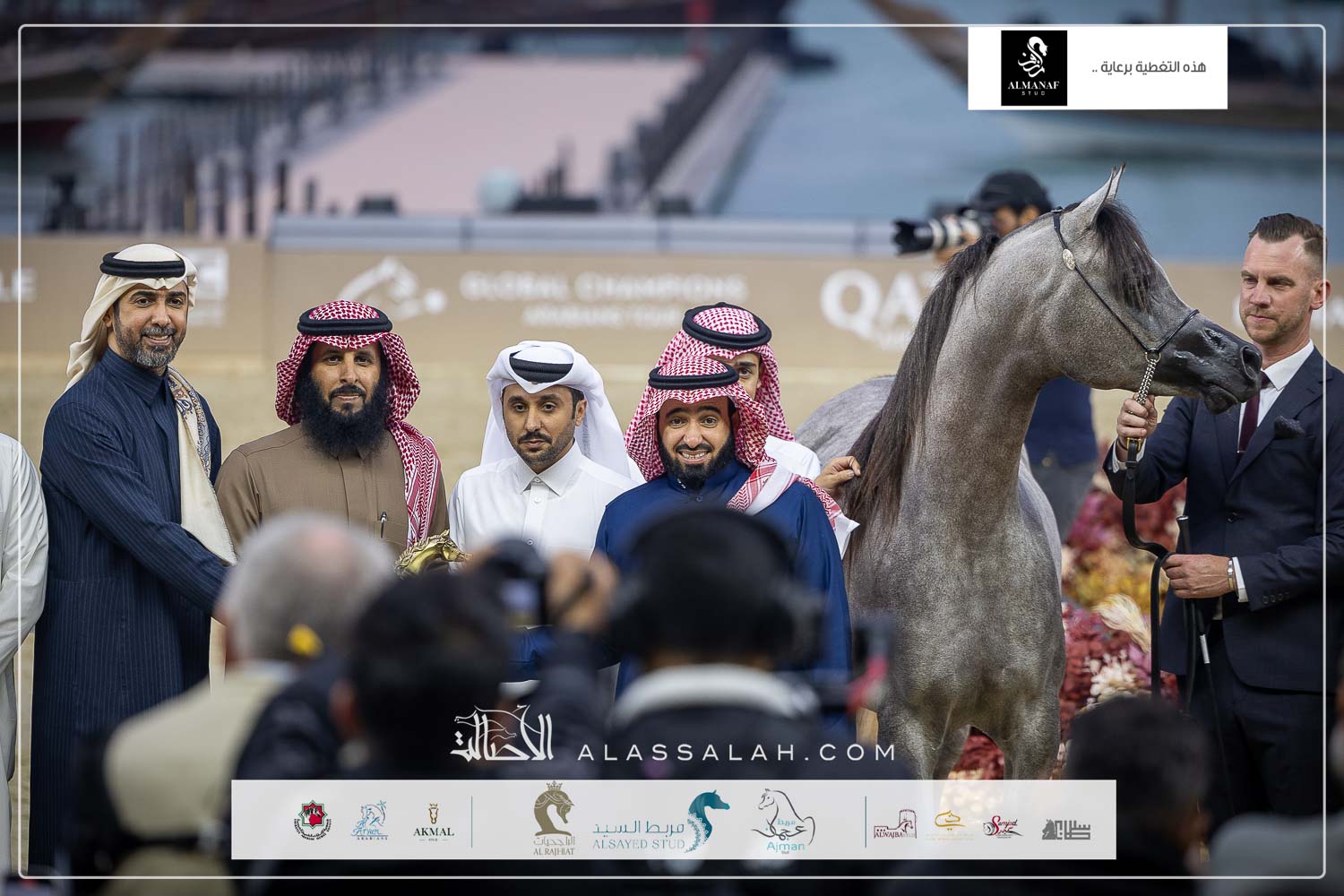Click the Almanaf Stud black logo
Viewport: 1344px width, 896px height.
coord(1033,68)
